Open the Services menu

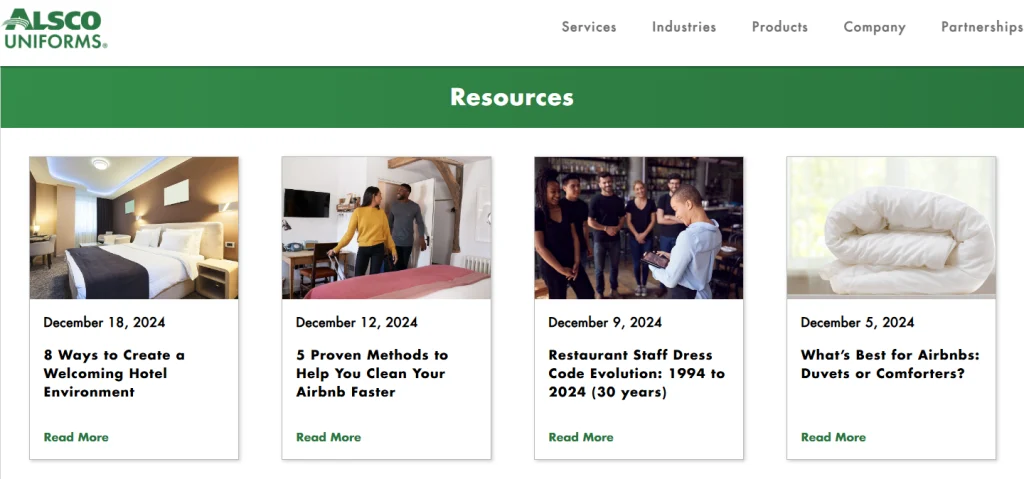(589, 27)
